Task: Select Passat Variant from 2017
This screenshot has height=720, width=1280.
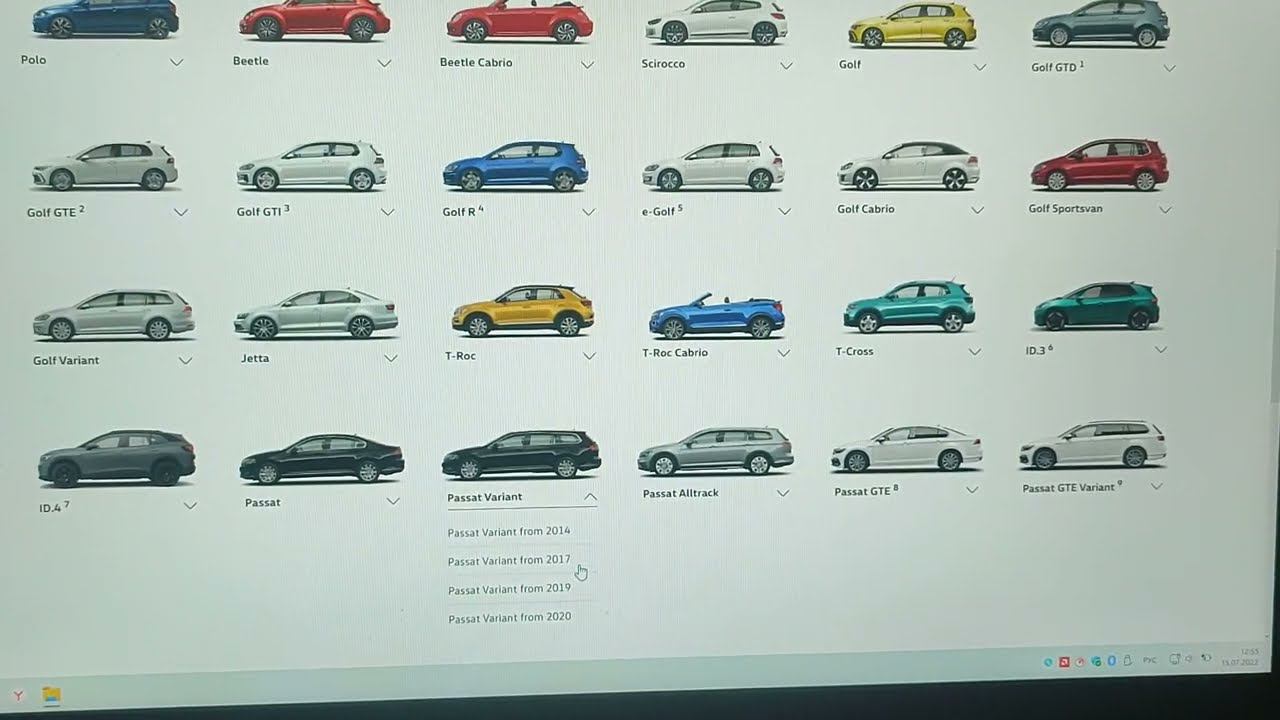Action: pyautogui.click(x=509, y=561)
